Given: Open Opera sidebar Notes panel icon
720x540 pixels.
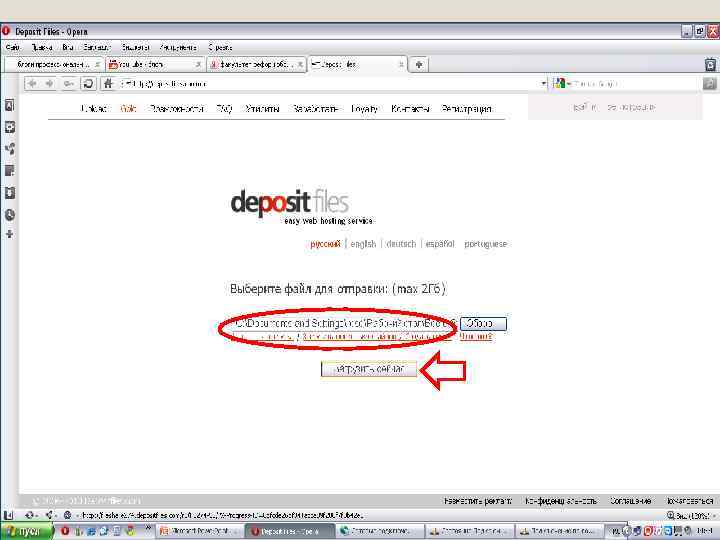Looking at the screenshot, I should (10, 171).
